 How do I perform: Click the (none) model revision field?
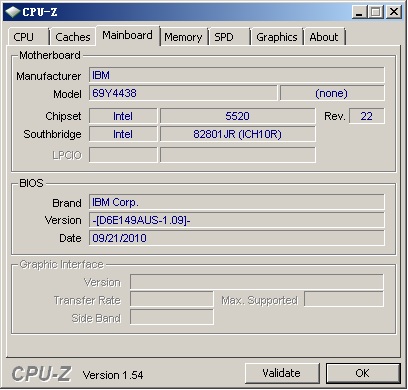332,93
